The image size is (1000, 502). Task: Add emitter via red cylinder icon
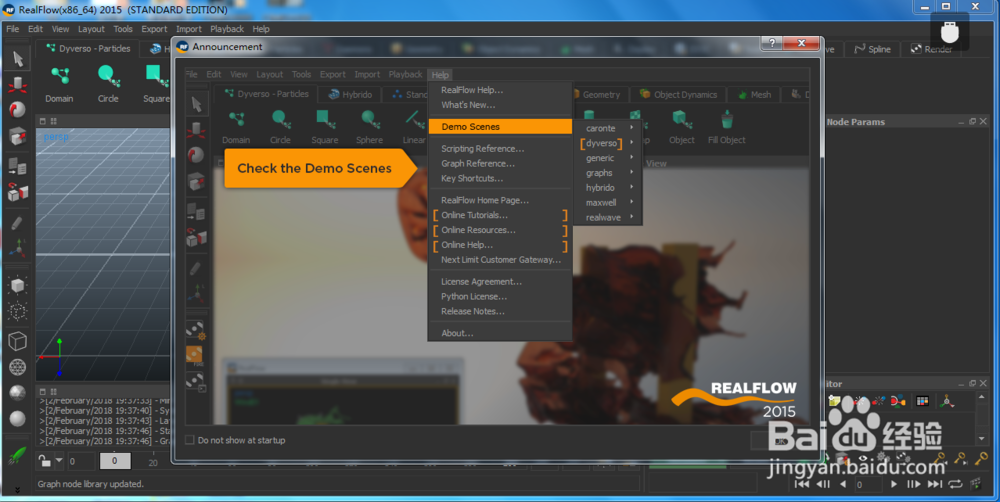[x=18, y=84]
